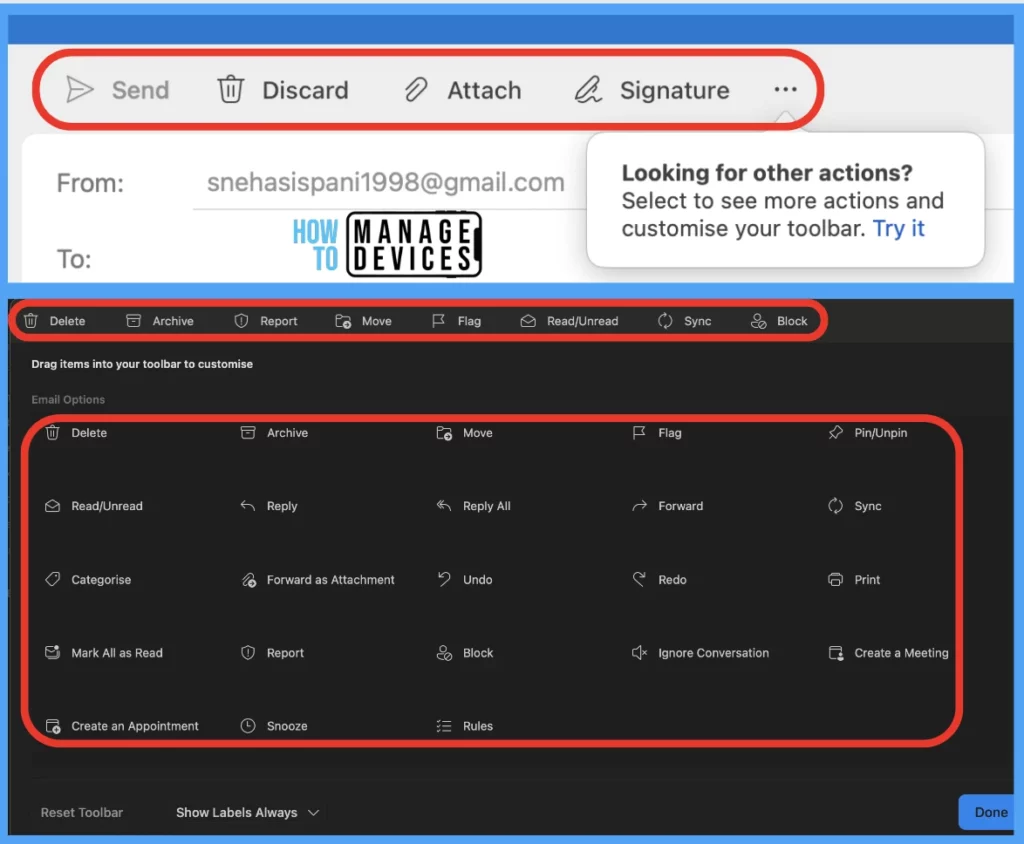The width and height of the screenshot is (1024, 844).
Task: Click the Reset Toolbar button
Action: point(82,812)
